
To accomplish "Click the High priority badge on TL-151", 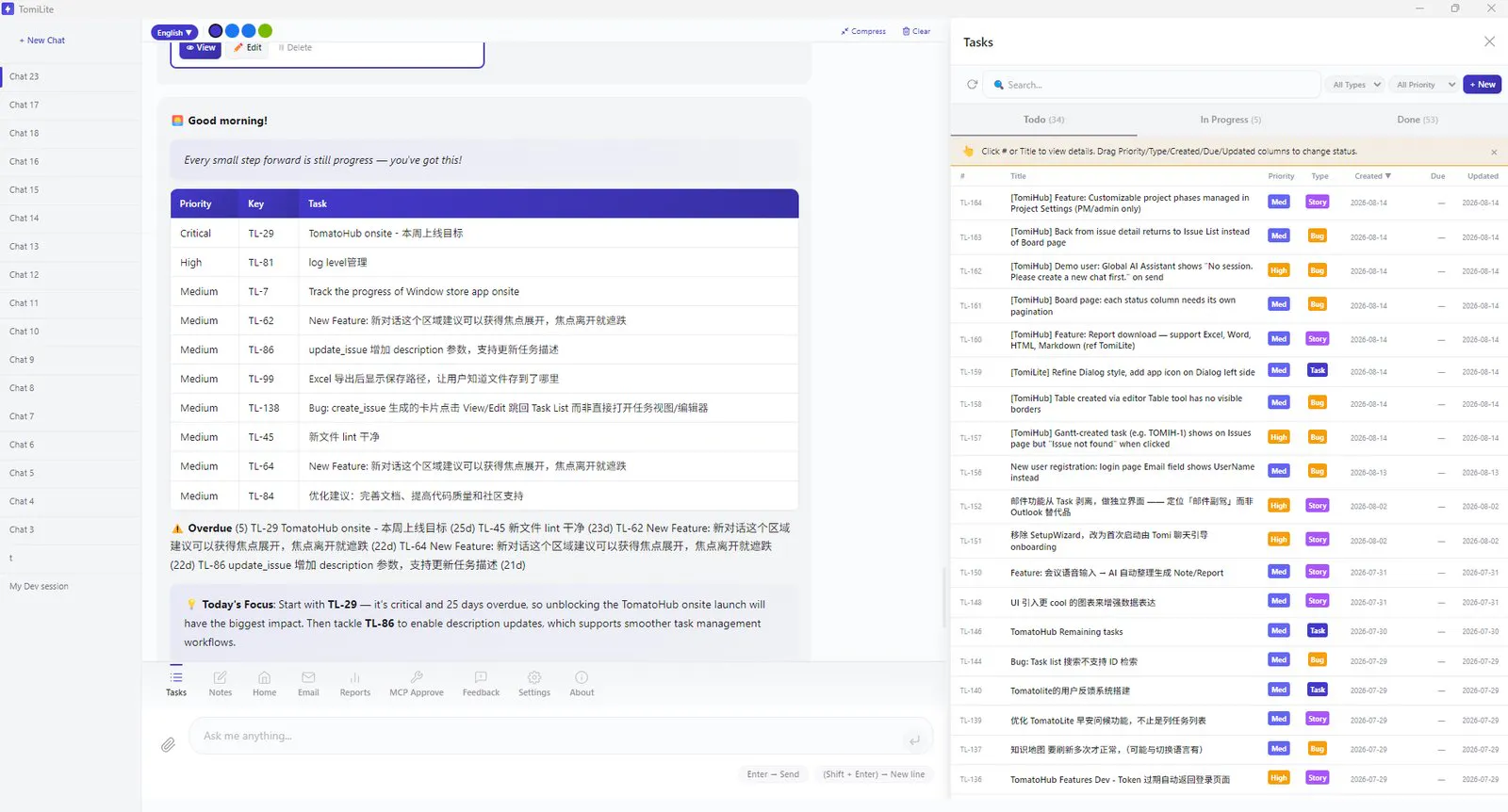I will coord(1278,540).
